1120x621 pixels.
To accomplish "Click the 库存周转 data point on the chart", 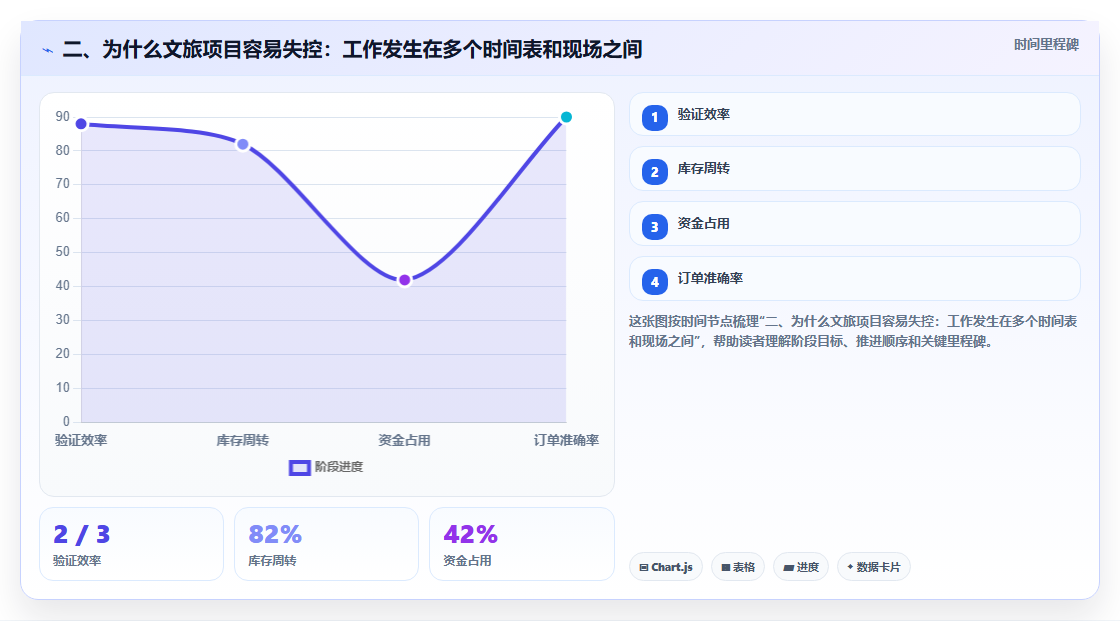I will pos(243,144).
